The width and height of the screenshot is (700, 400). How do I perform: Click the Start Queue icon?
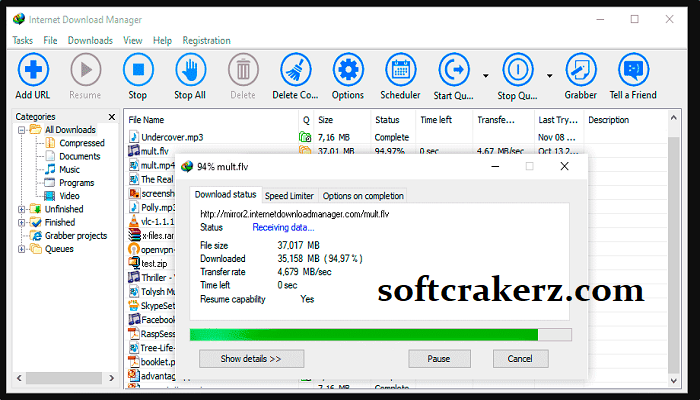[454, 69]
